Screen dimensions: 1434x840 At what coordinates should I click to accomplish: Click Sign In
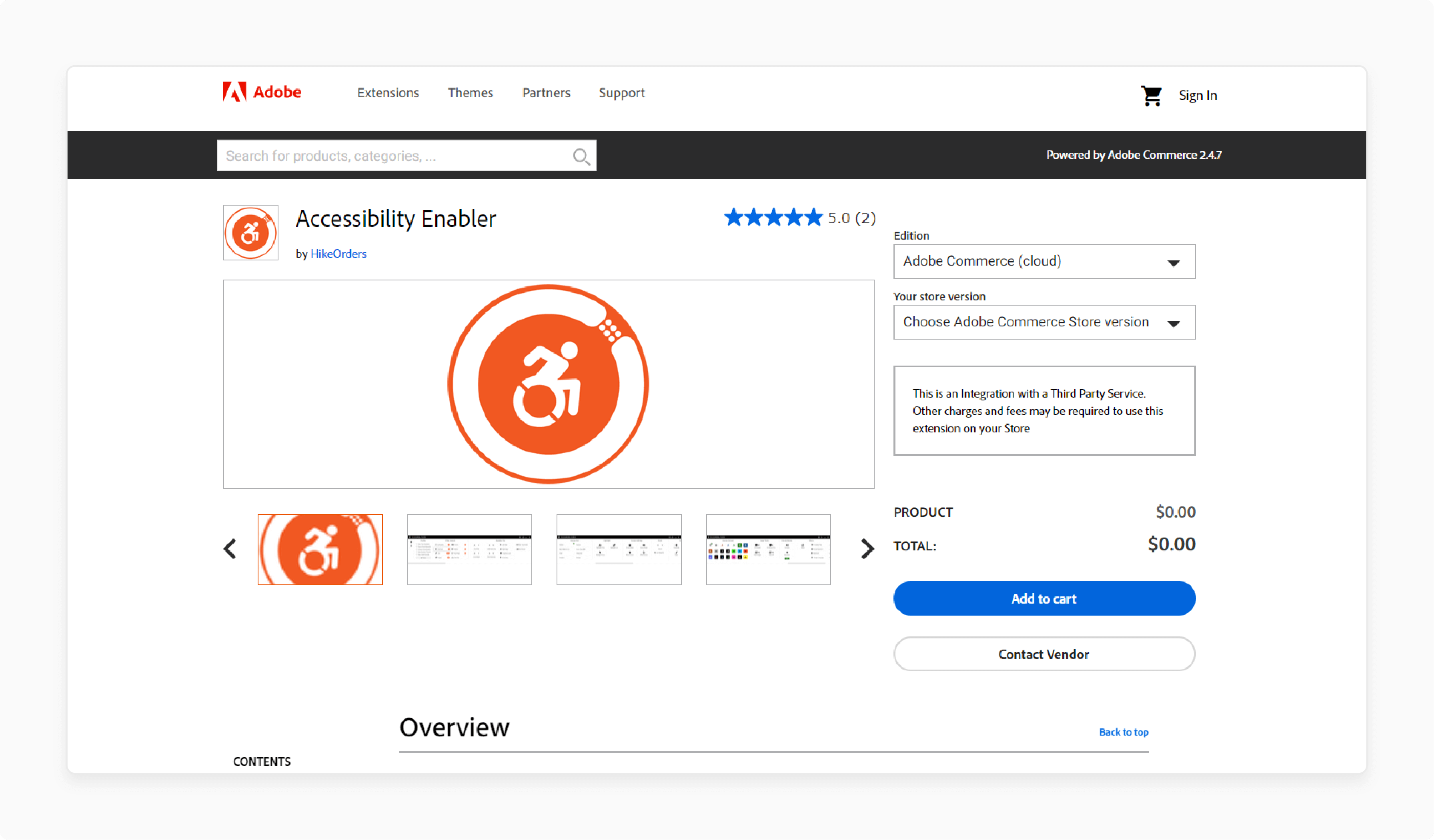coord(1197,96)
